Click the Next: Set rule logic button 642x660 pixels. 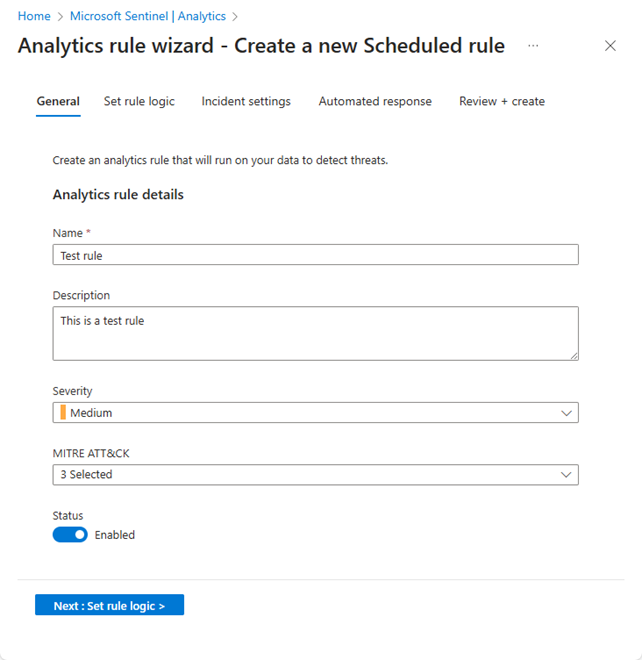click(x=109, y=606)
